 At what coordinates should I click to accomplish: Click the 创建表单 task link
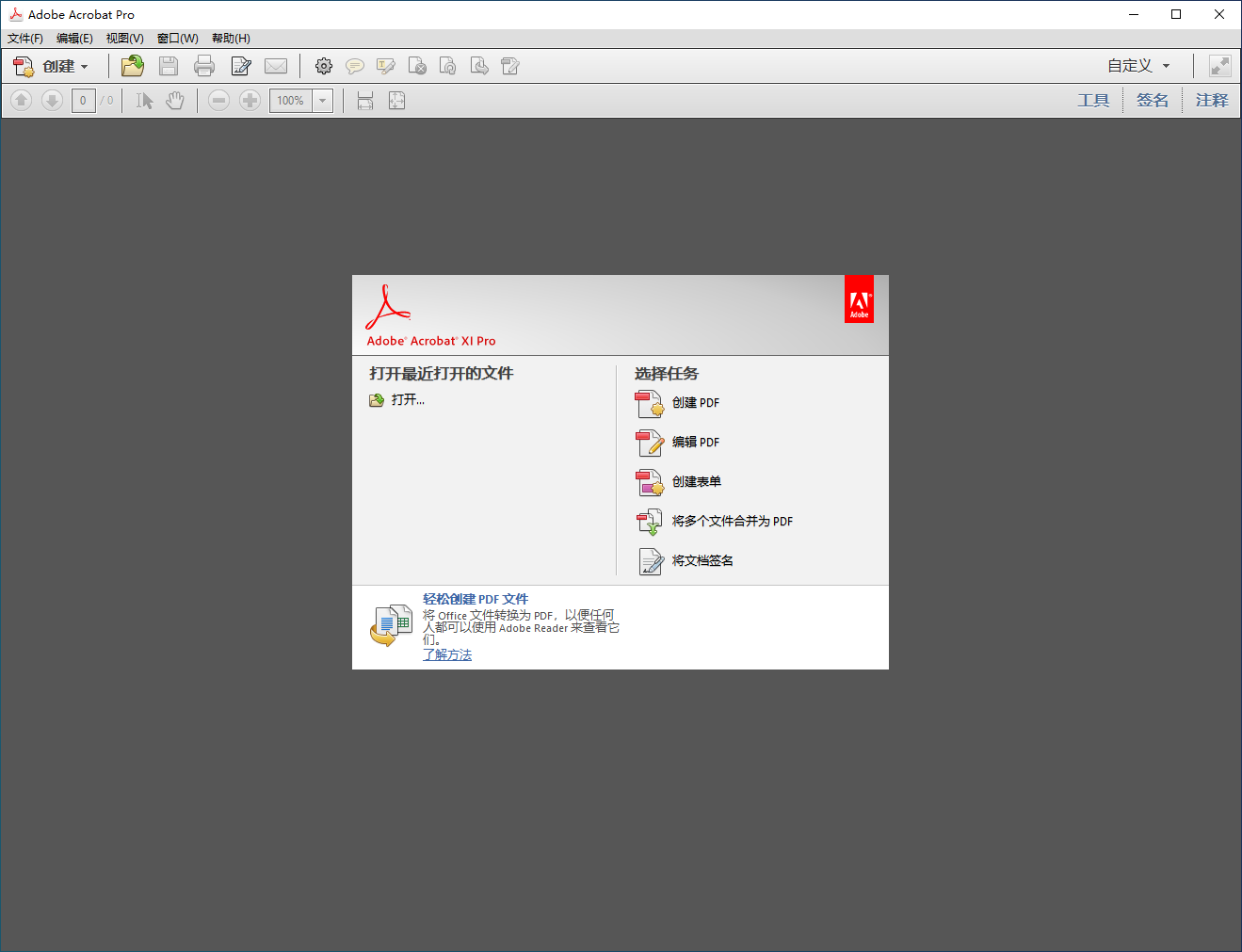coord(697,482)
